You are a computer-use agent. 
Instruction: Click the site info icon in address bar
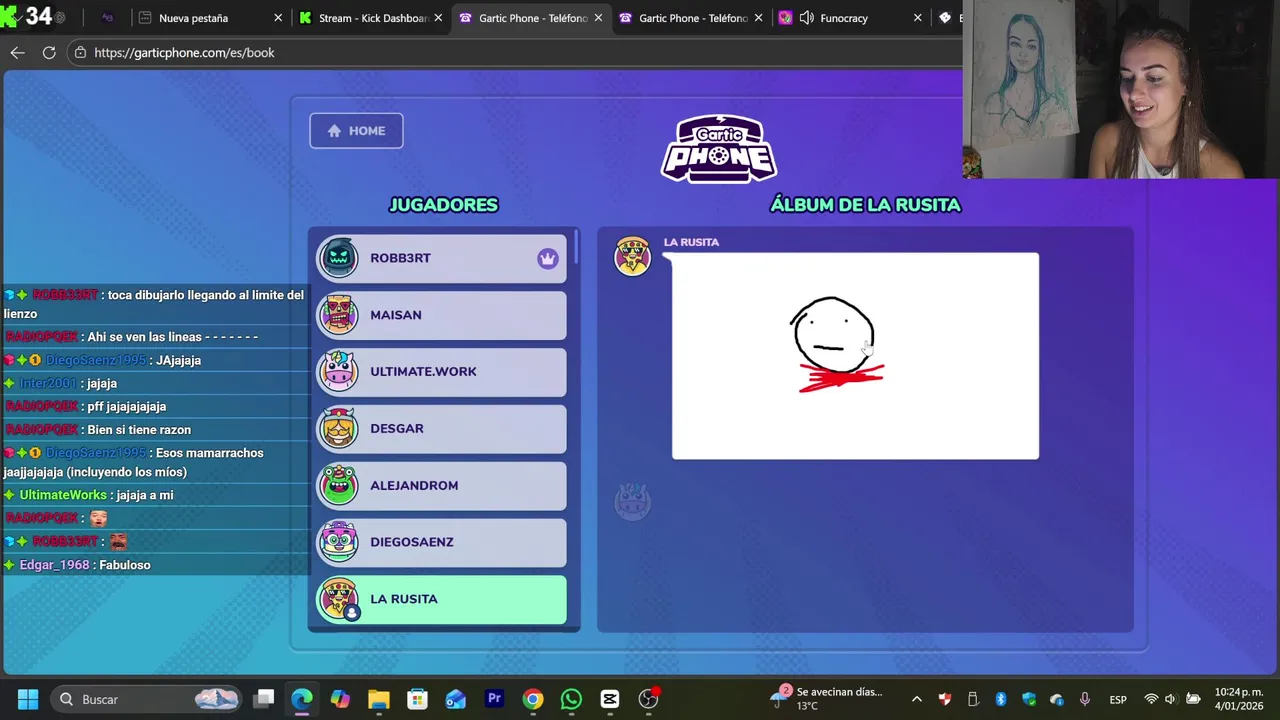tap(81, 52)
